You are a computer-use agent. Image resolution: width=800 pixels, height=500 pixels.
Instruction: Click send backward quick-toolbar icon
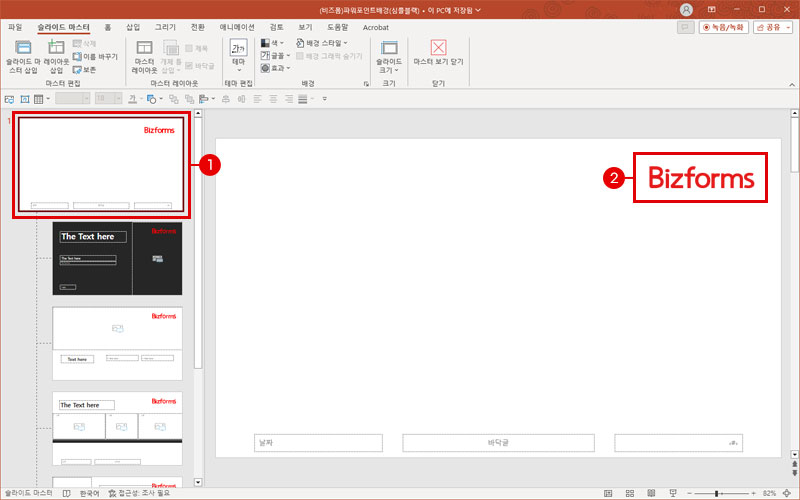pyautogui.click(x=189, y=99)
